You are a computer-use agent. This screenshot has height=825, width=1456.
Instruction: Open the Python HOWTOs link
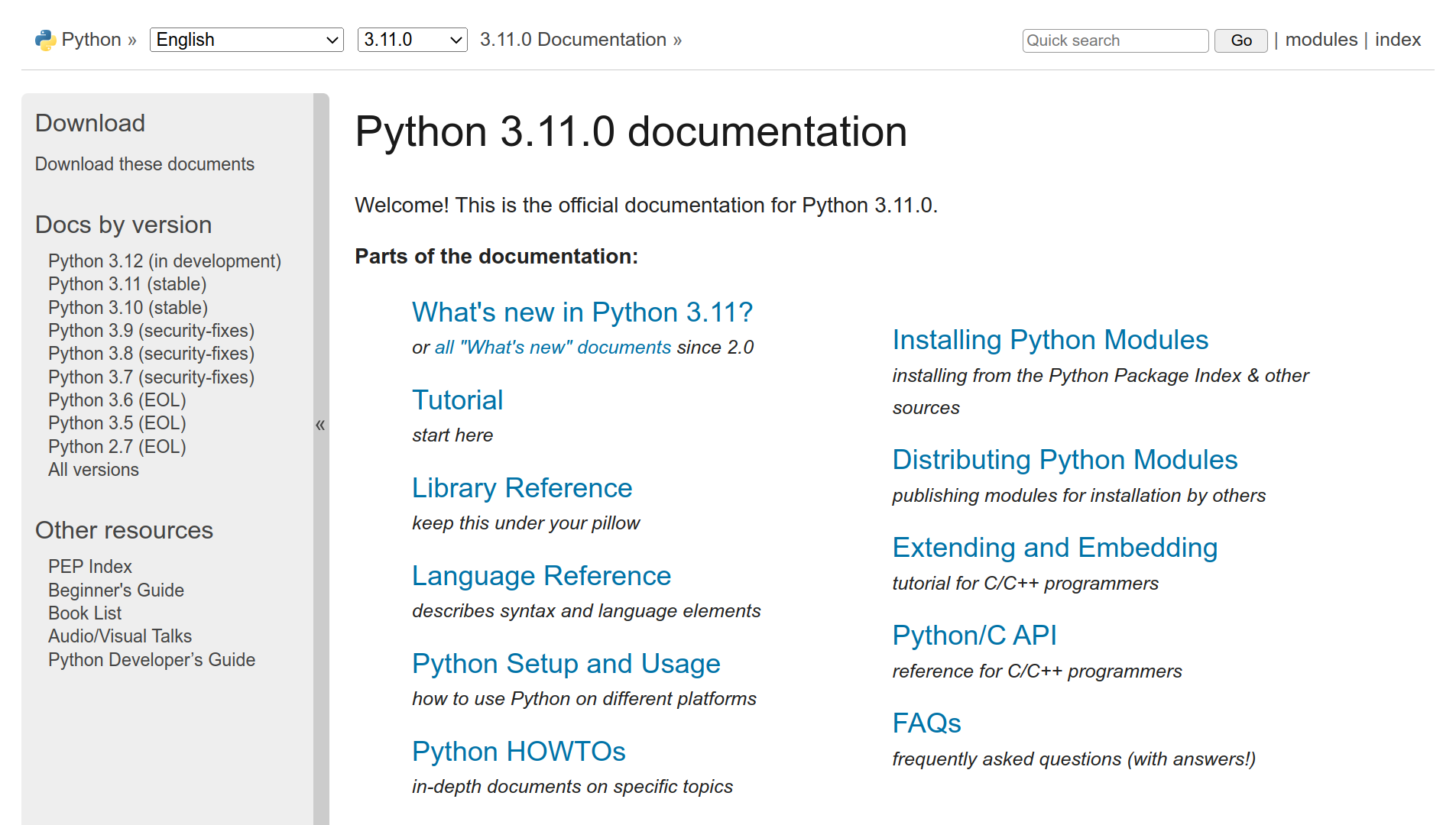click(x=519, y=752)
